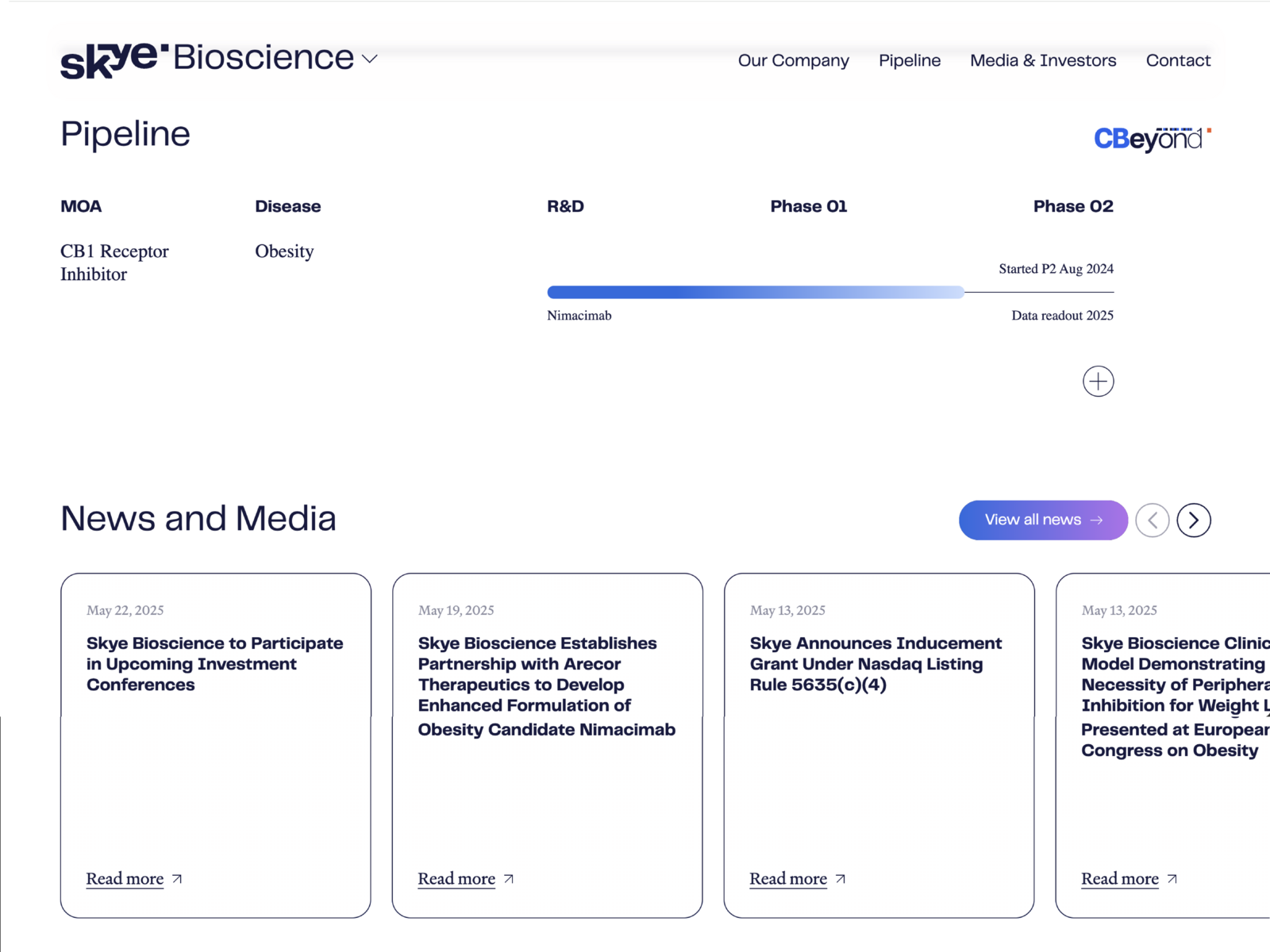Open 'Skye Bioscience Establishes Partnership' headline
The image size is (1270, 952).
(x=547, y=686)
